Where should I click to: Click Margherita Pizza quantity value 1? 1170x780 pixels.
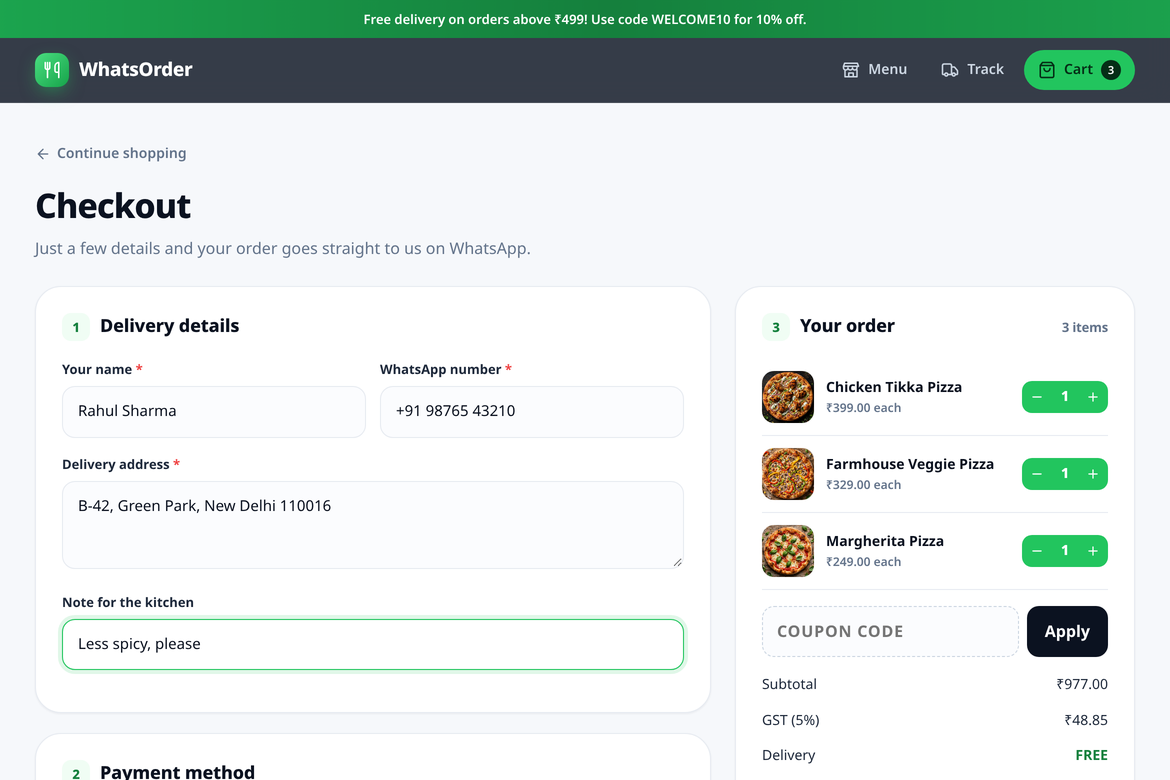(x=1065, y=551)
